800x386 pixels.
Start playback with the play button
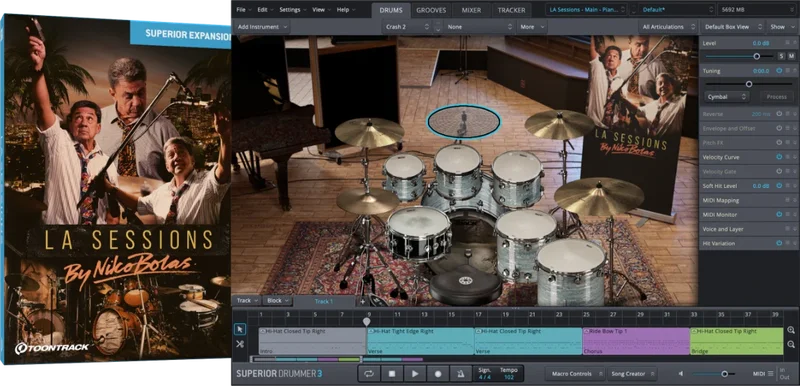[415, 374]
